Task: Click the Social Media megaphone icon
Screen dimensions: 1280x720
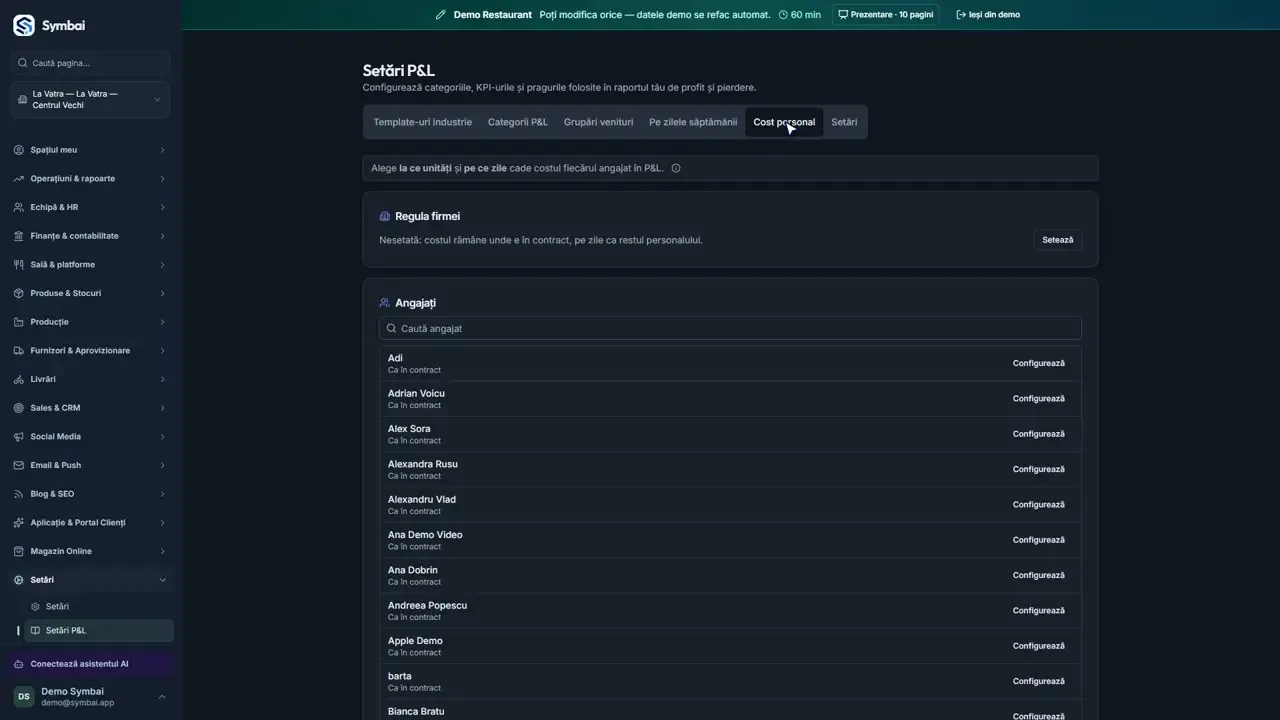Action: (x=19, y=437)
